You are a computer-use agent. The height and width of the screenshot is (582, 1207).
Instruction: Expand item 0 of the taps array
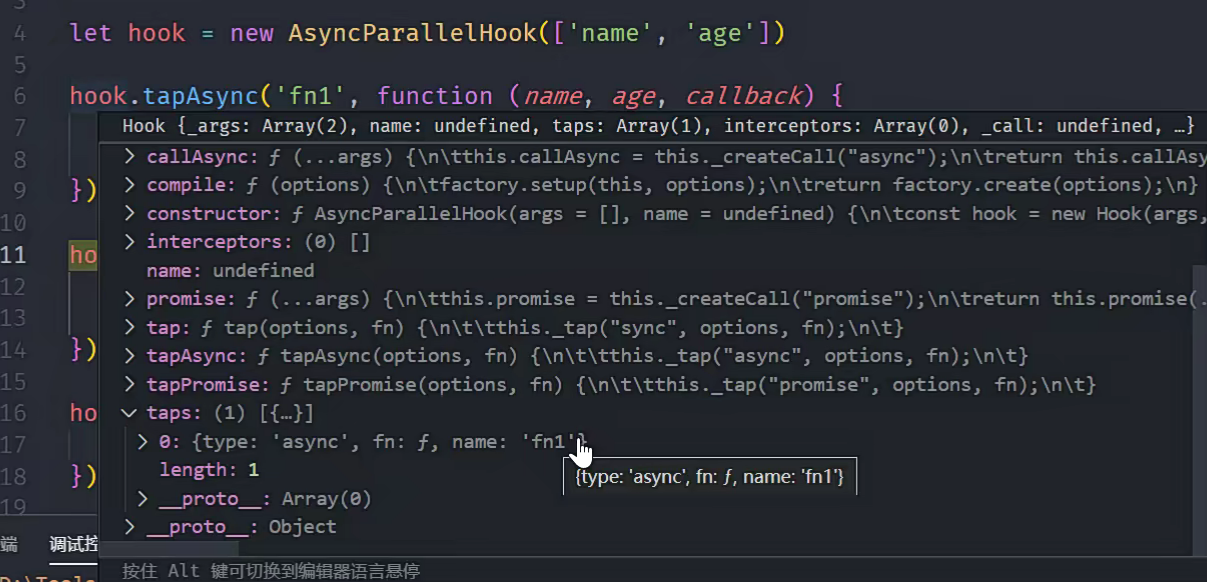point(142,441)
